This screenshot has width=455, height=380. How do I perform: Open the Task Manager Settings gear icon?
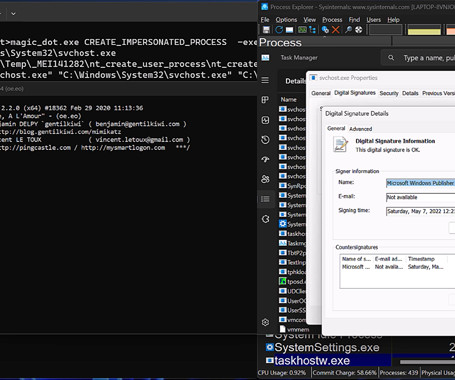pos(265,322)
